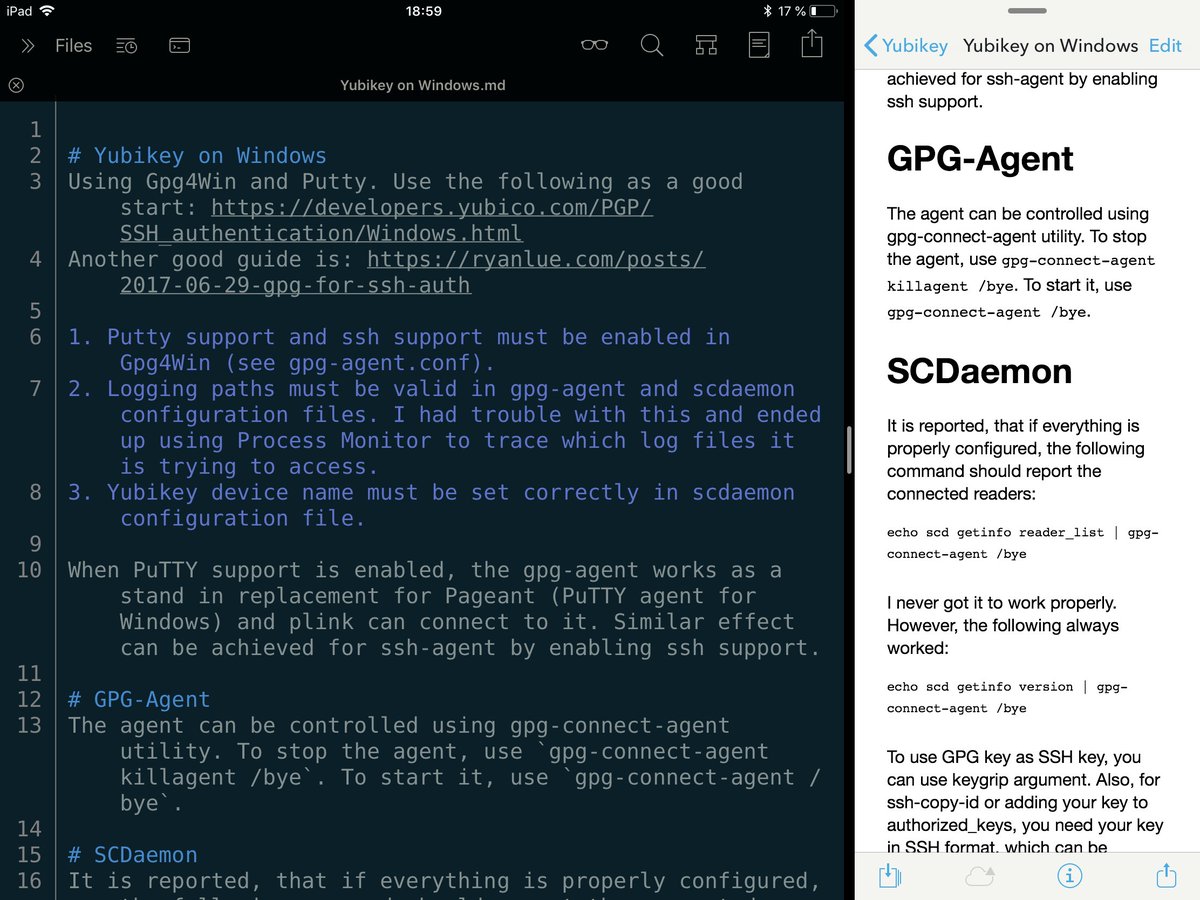Tap the Edit button in the right pane
The image size is (1200, 900).
[x=1165, y=45]
